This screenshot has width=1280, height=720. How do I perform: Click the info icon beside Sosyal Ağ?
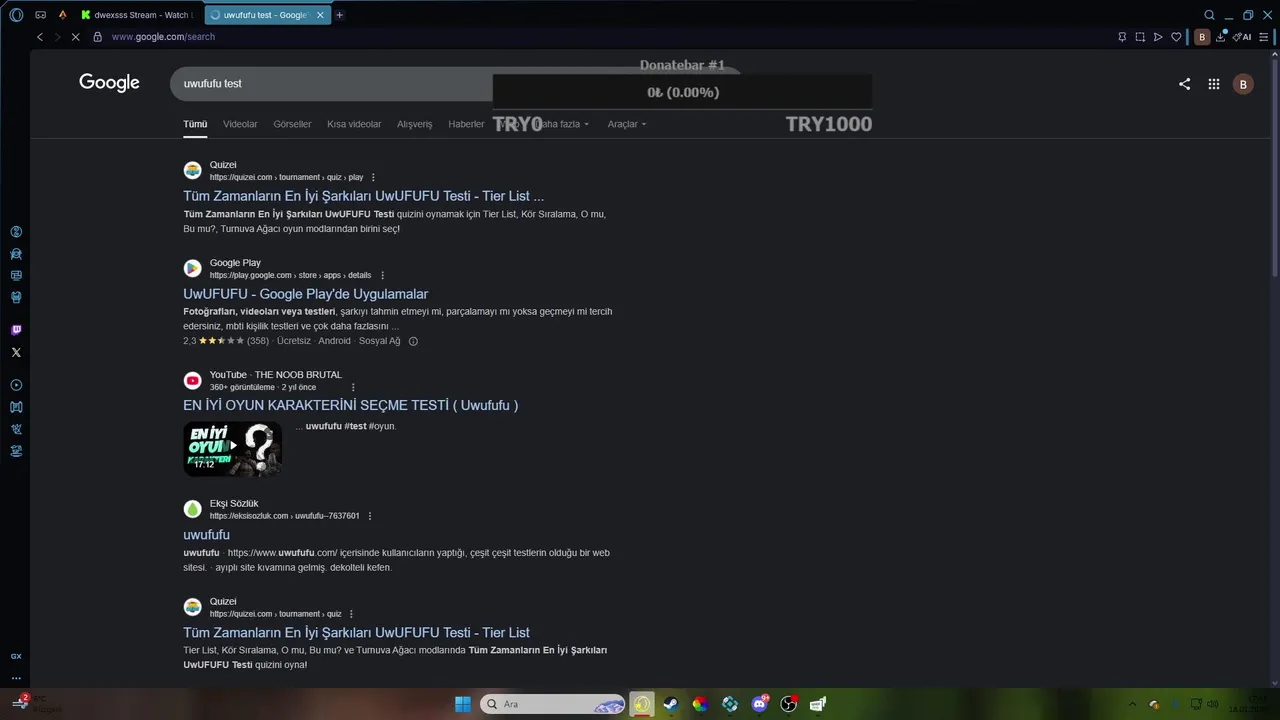click(x=413, y=341)
